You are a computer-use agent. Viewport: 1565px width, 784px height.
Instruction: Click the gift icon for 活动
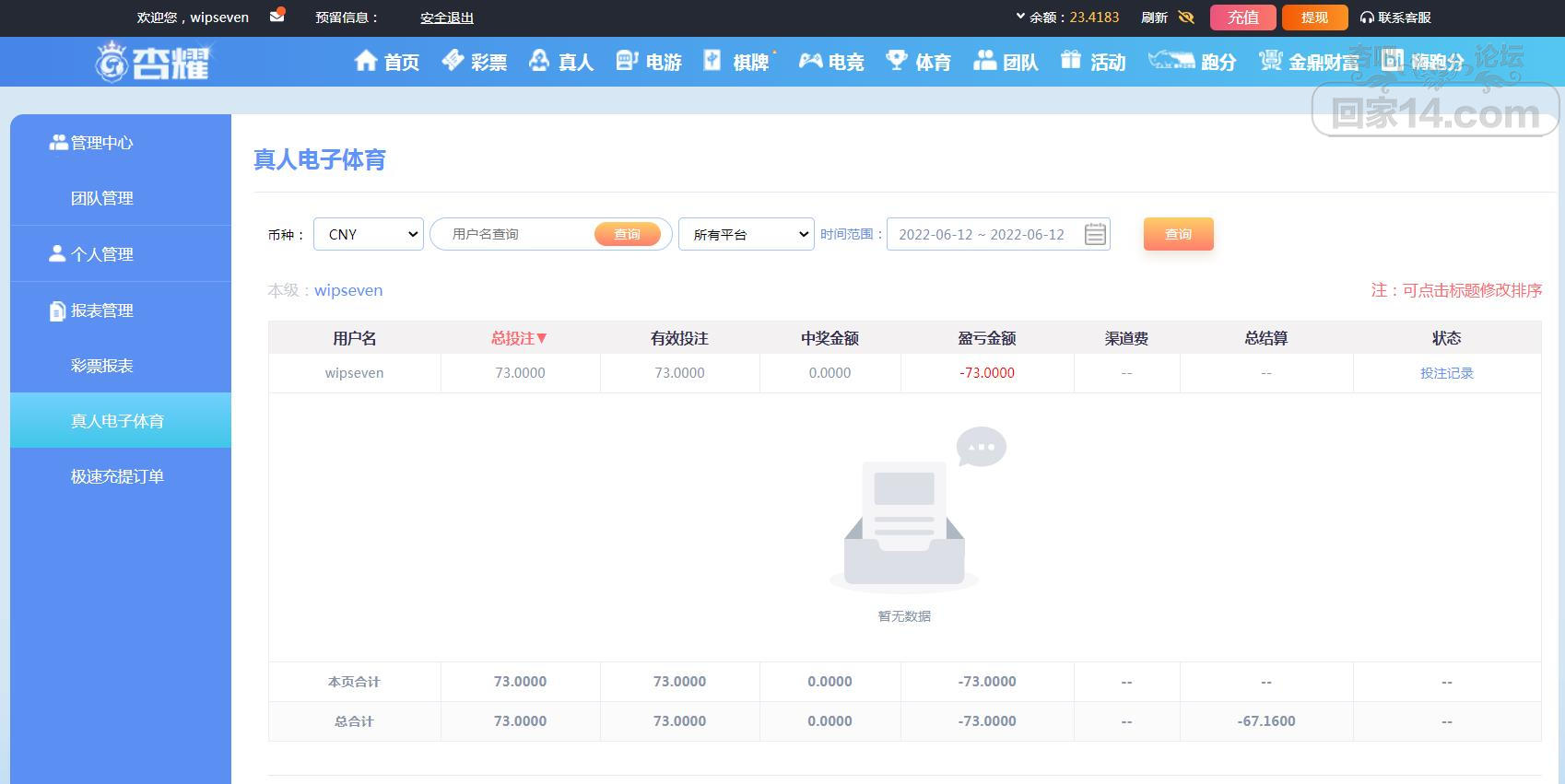[x=1070, y=61]
